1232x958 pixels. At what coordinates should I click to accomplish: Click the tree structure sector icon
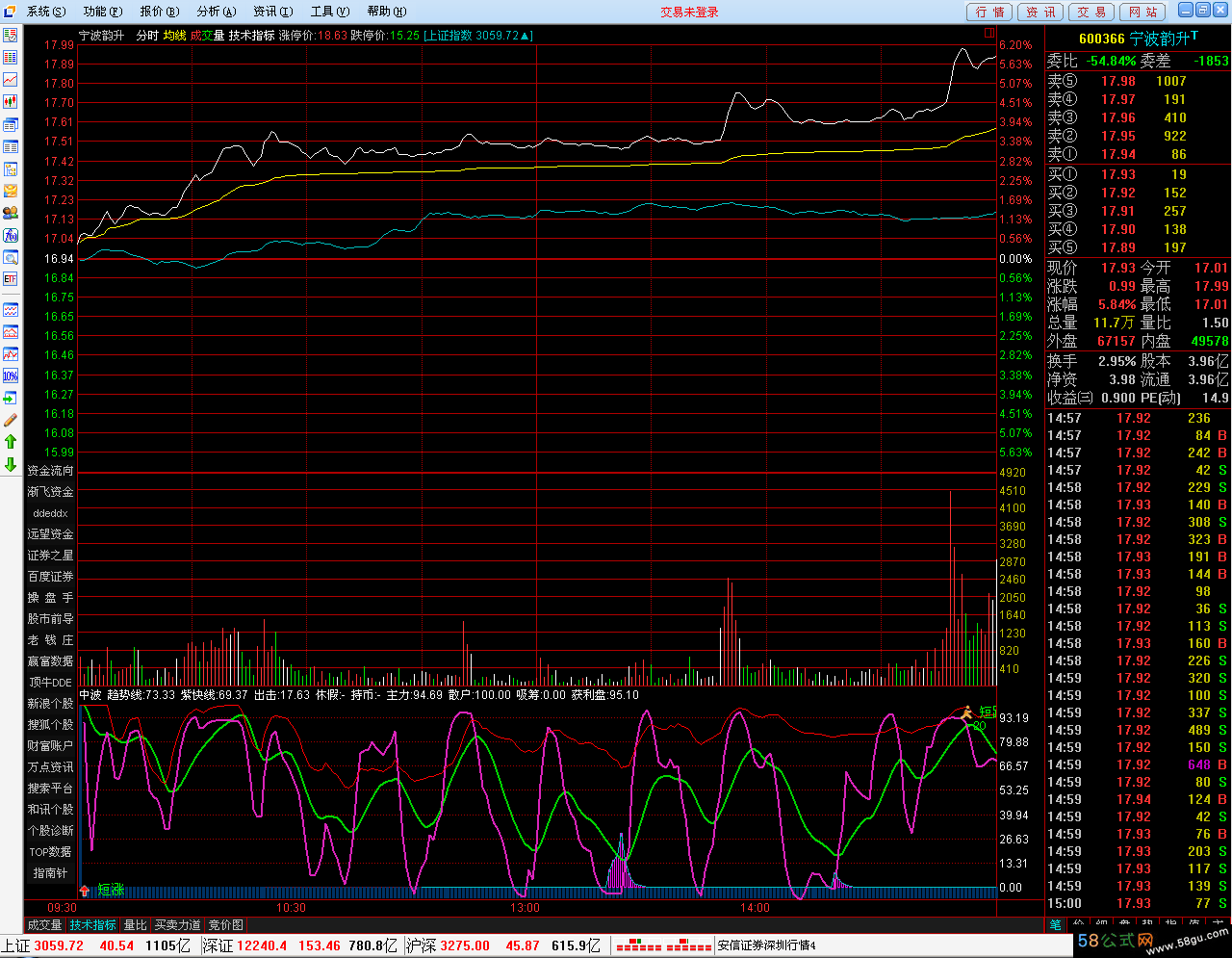coord(11,168)
